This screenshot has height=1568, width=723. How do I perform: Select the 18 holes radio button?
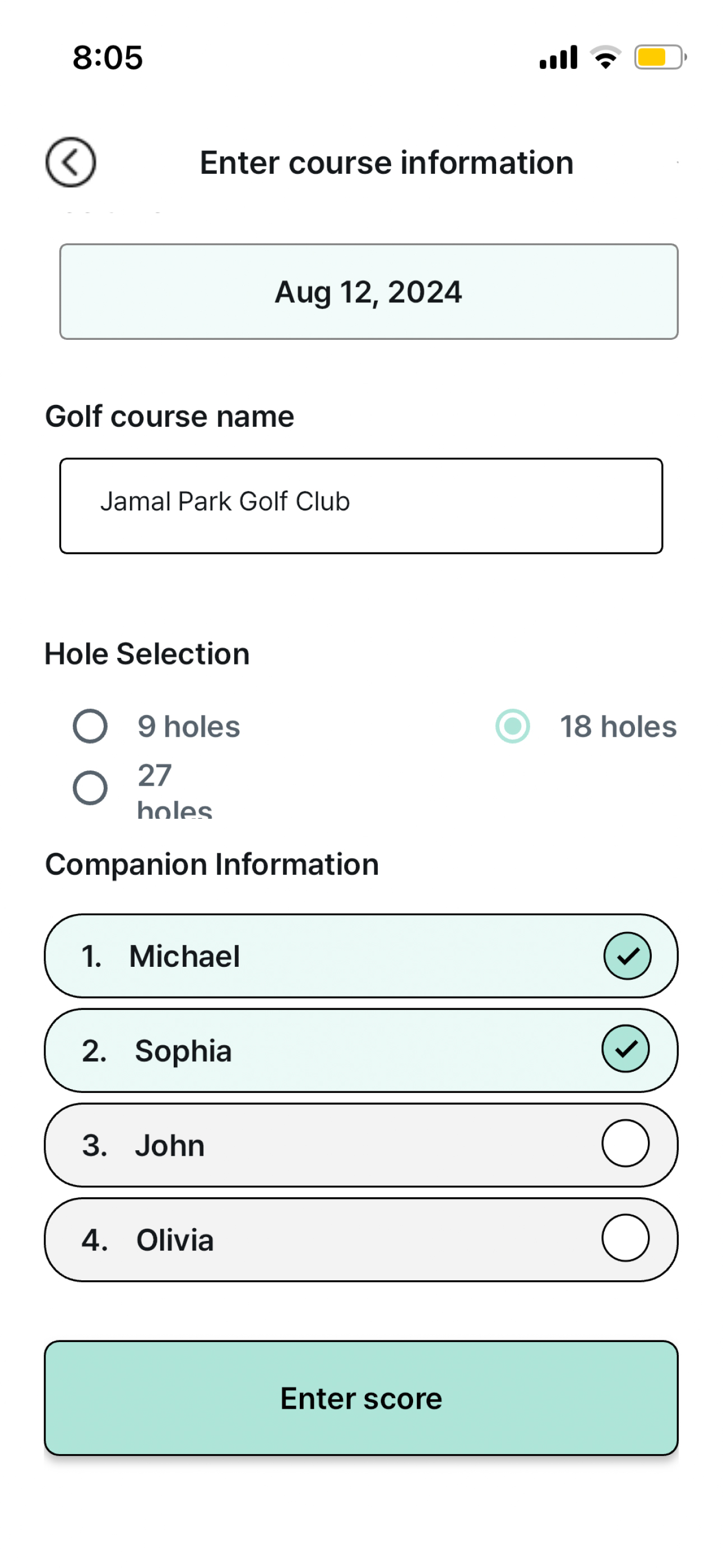[x=512, y=726]
